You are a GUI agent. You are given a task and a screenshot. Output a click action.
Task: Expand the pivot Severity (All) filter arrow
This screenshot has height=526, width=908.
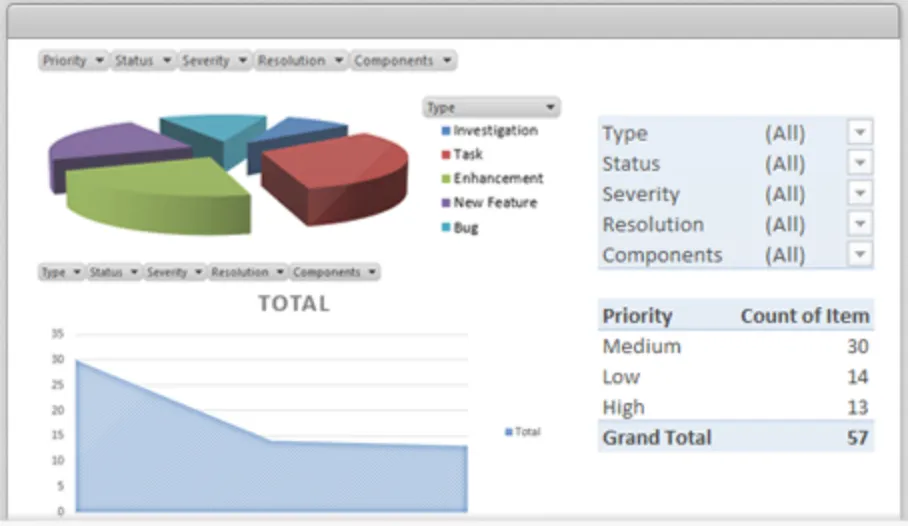tap(860, 193)
